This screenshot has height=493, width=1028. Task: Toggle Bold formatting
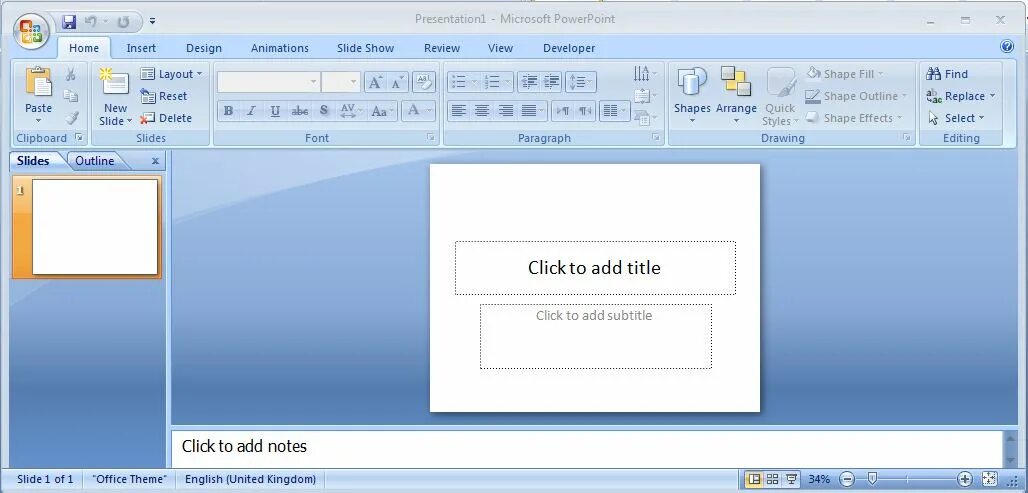228,111
